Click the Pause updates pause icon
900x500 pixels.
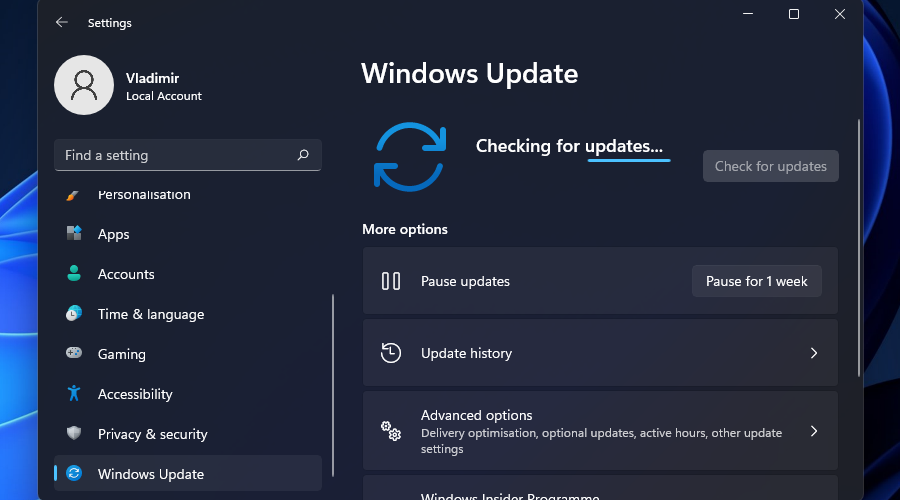(391, 281)
